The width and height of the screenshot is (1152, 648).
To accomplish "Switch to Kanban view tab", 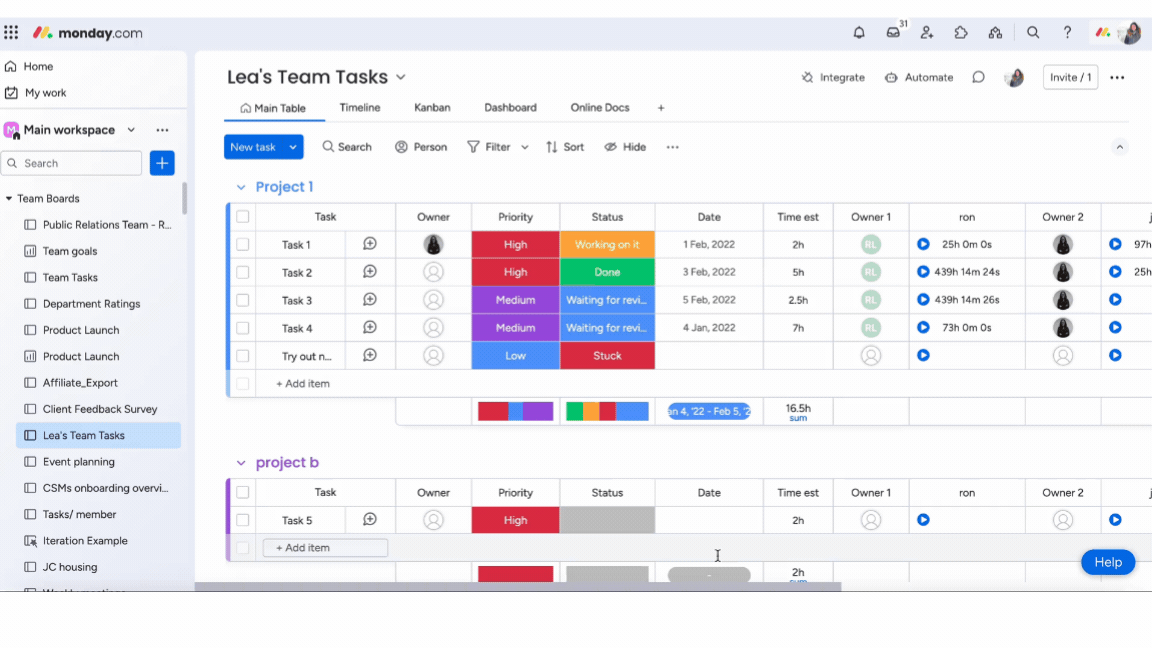I will tap(432, 107).
